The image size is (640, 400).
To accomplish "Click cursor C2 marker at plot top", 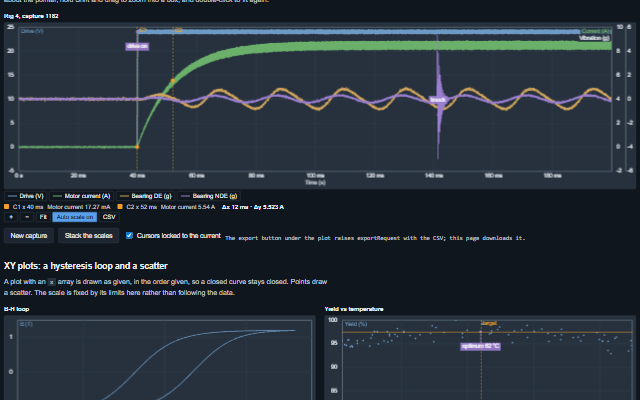I will (178, 30).
